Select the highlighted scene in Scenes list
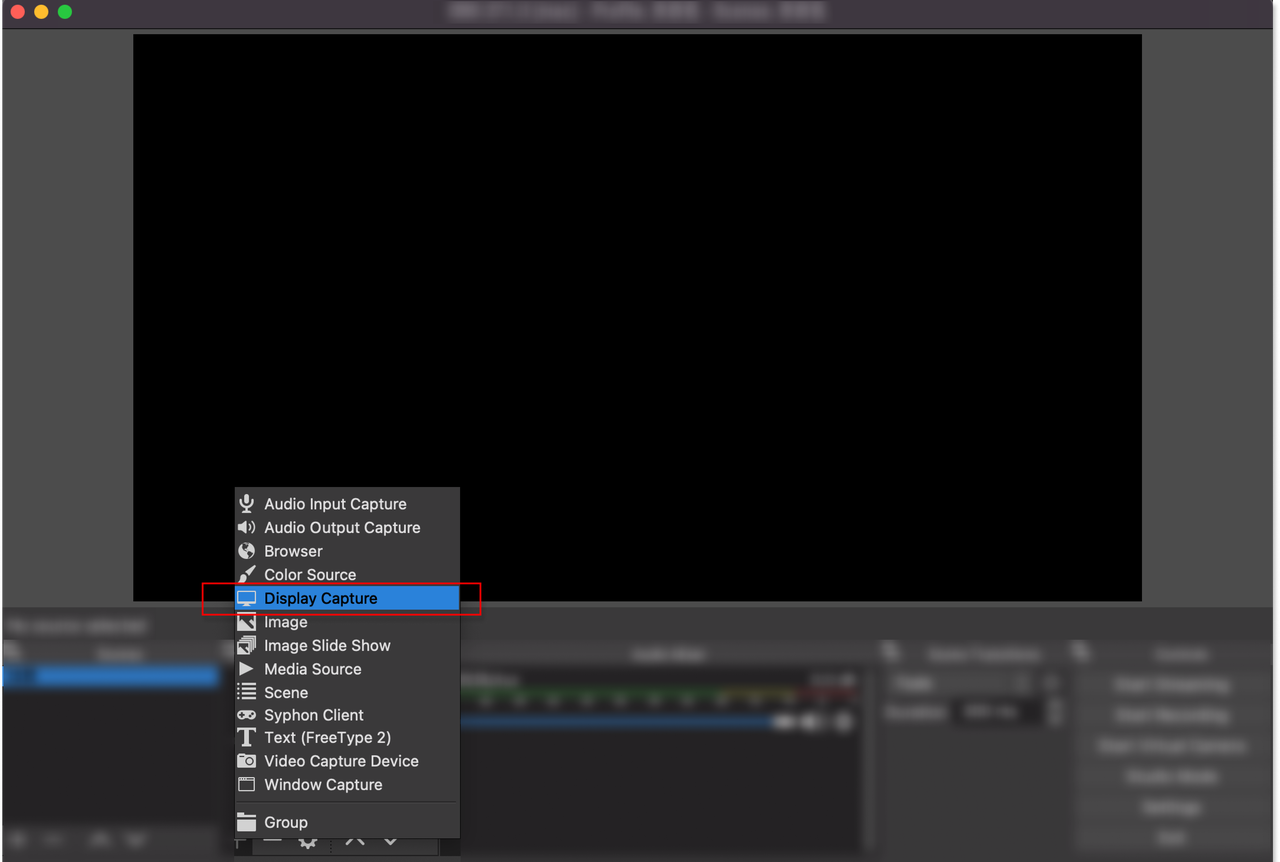 coord(110,677)
